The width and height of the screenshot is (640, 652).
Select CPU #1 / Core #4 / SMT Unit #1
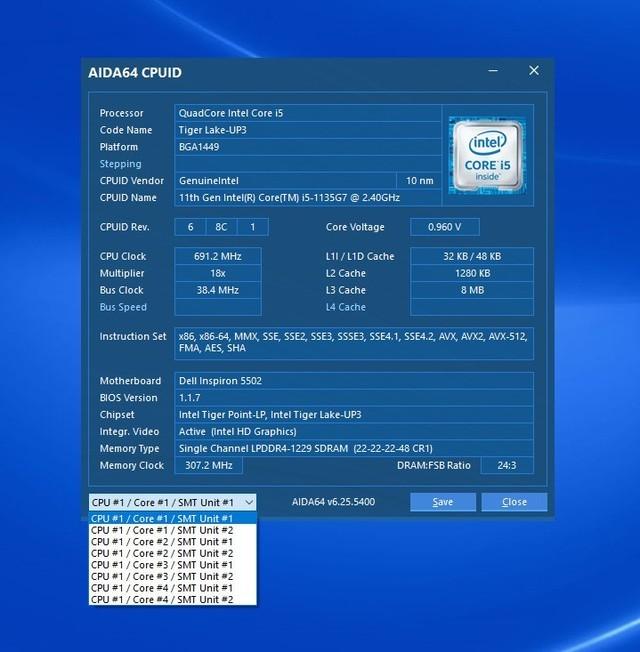pos(173,588)
